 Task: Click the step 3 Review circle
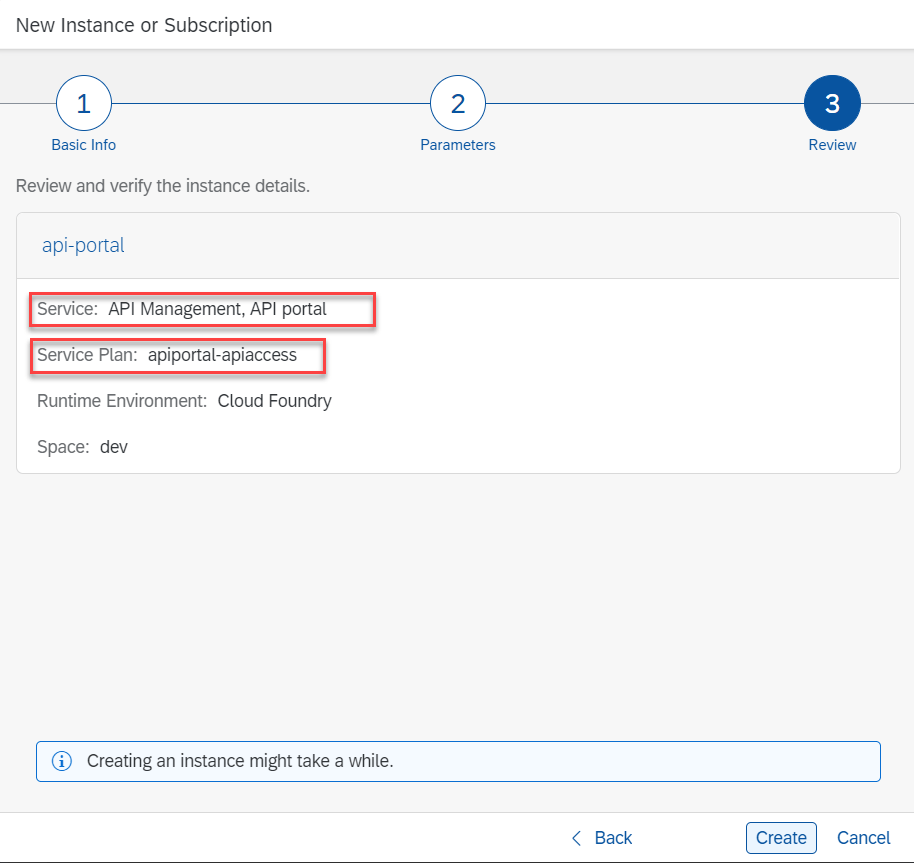pos(832,103)
